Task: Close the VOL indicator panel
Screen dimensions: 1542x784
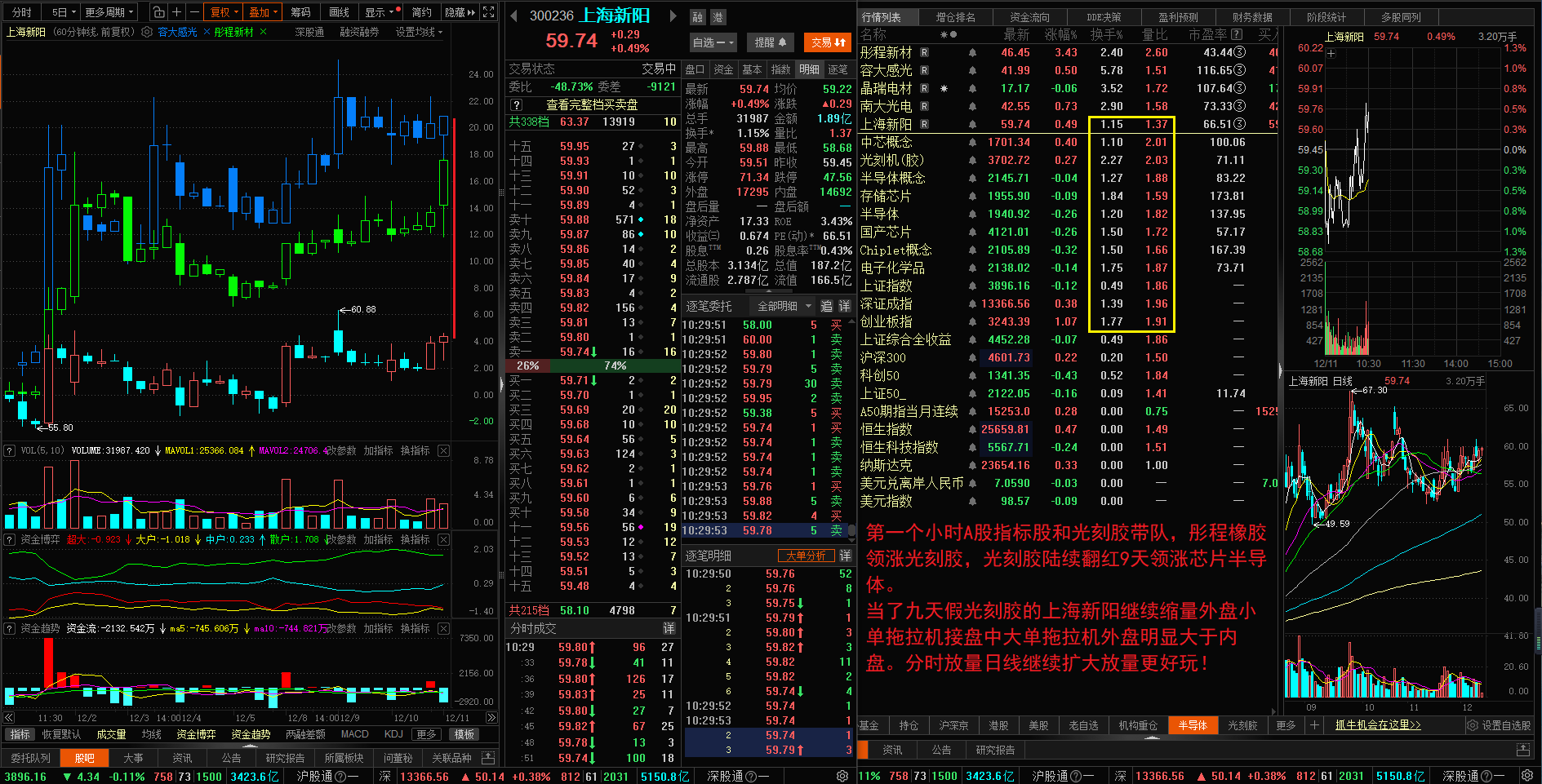Action: [x=443, y=450]
